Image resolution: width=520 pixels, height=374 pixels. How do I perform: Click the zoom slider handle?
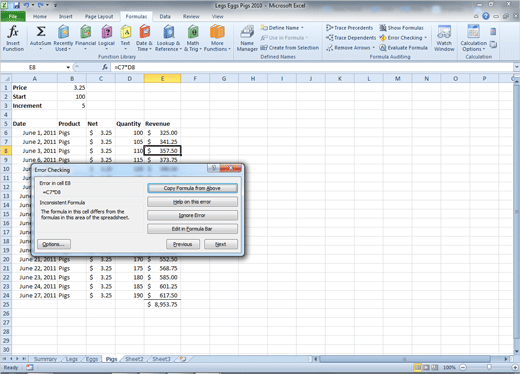tap(489, 367)
